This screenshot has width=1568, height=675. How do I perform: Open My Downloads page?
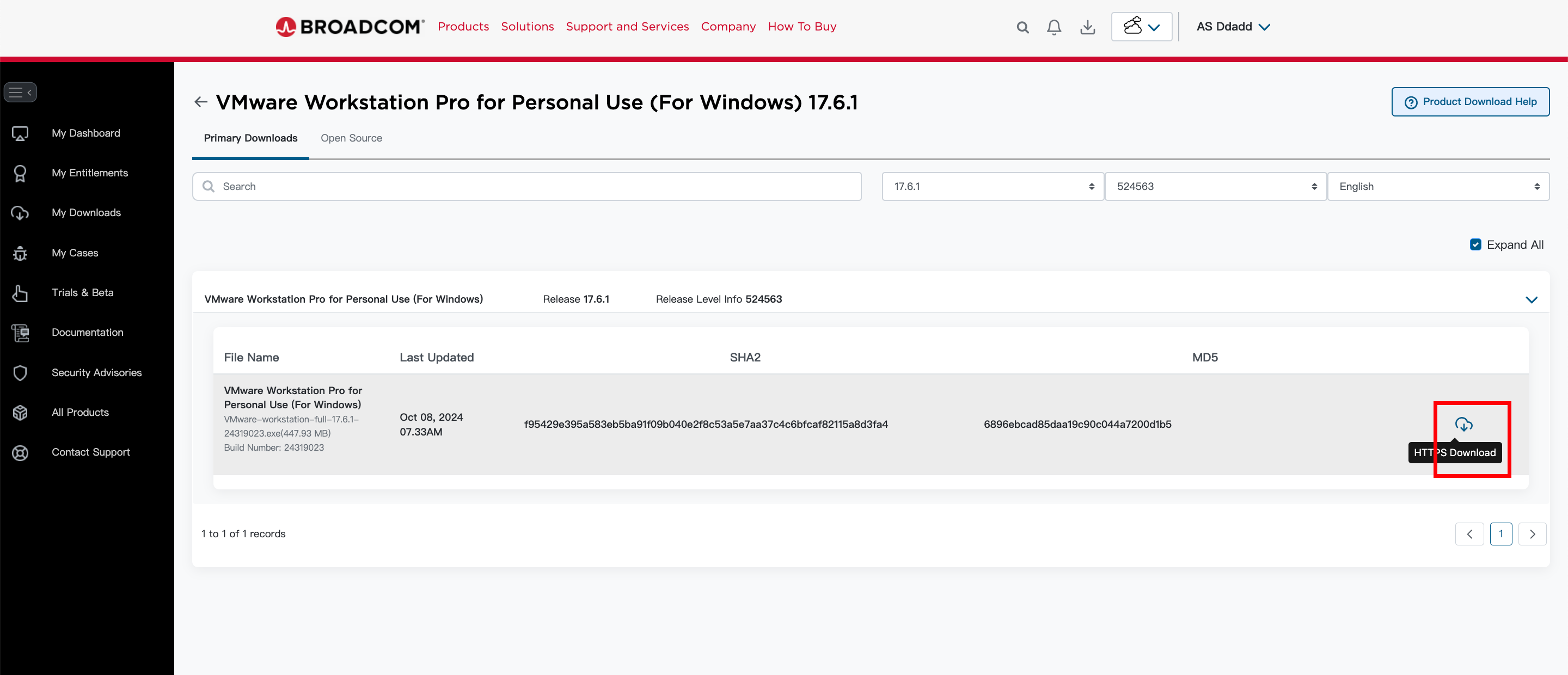click(87, 213)
